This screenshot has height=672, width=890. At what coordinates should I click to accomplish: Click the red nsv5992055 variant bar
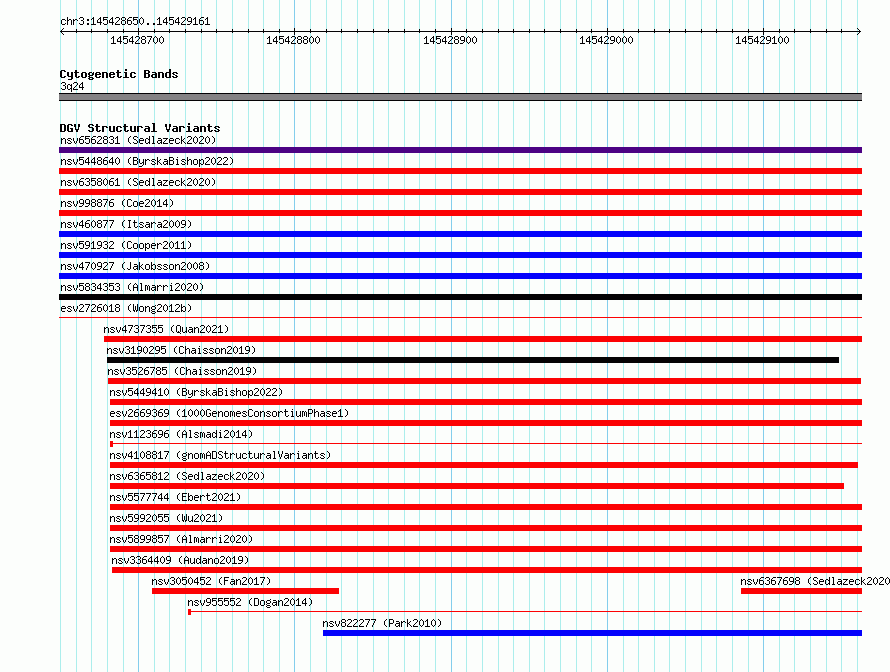[486, 528]
